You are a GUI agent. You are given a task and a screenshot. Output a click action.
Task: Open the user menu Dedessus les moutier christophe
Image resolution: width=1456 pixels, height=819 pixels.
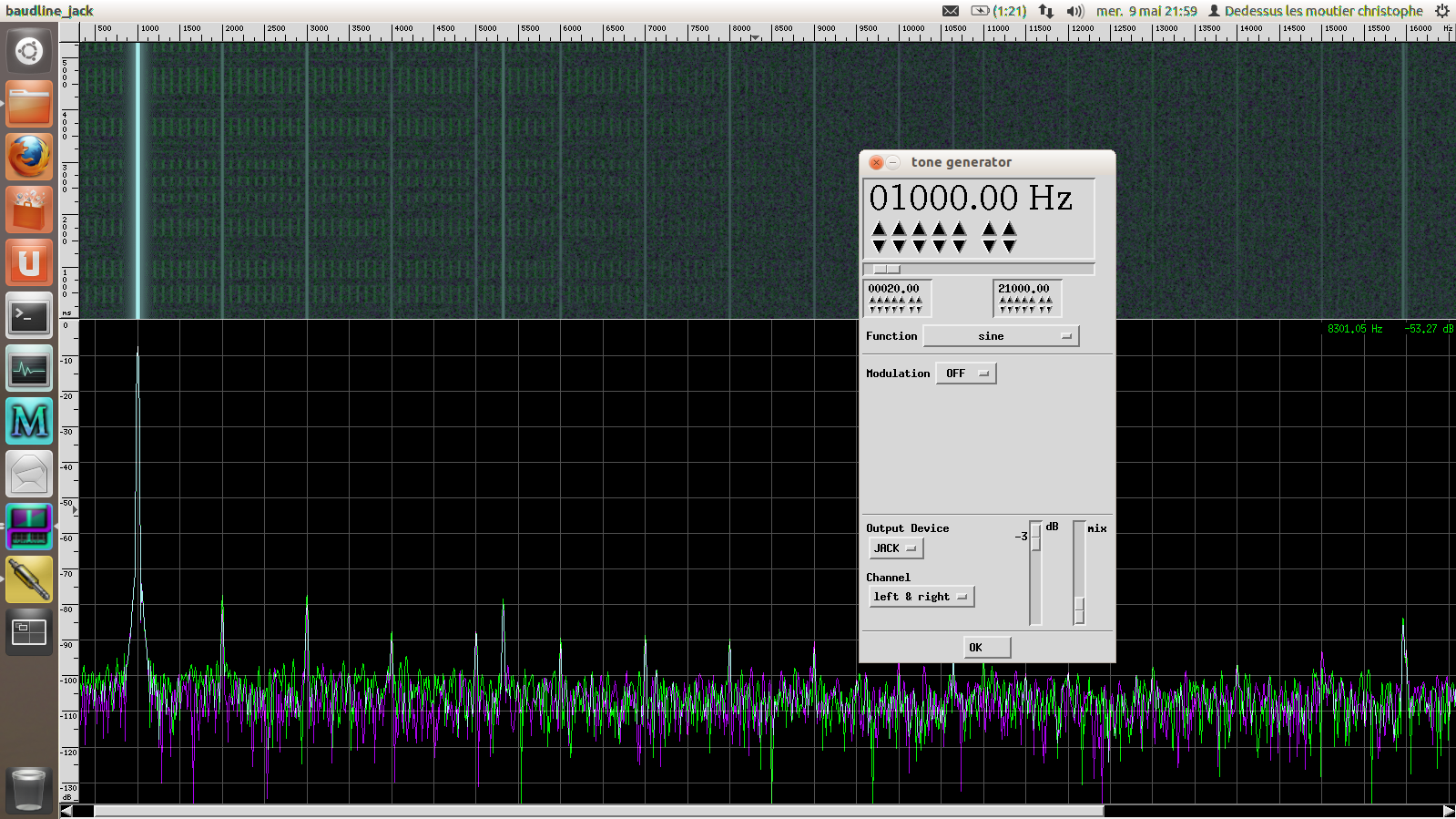click(x=1315, y=11)
